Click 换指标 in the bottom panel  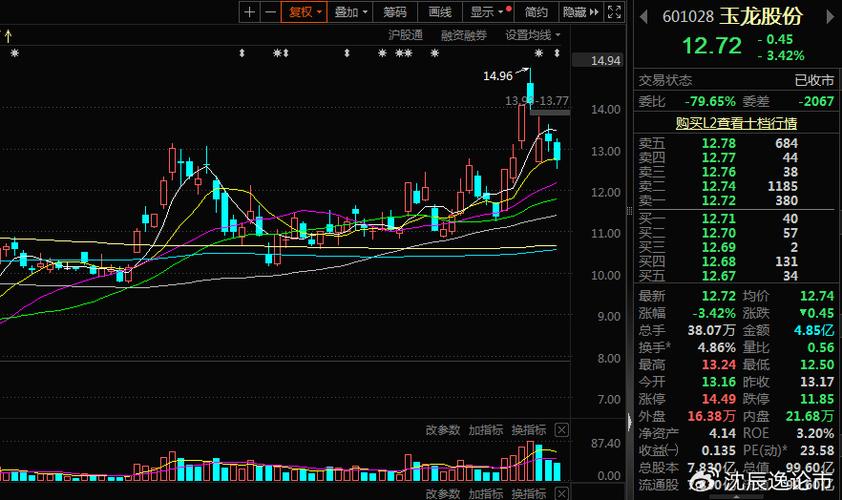point(528,493)
